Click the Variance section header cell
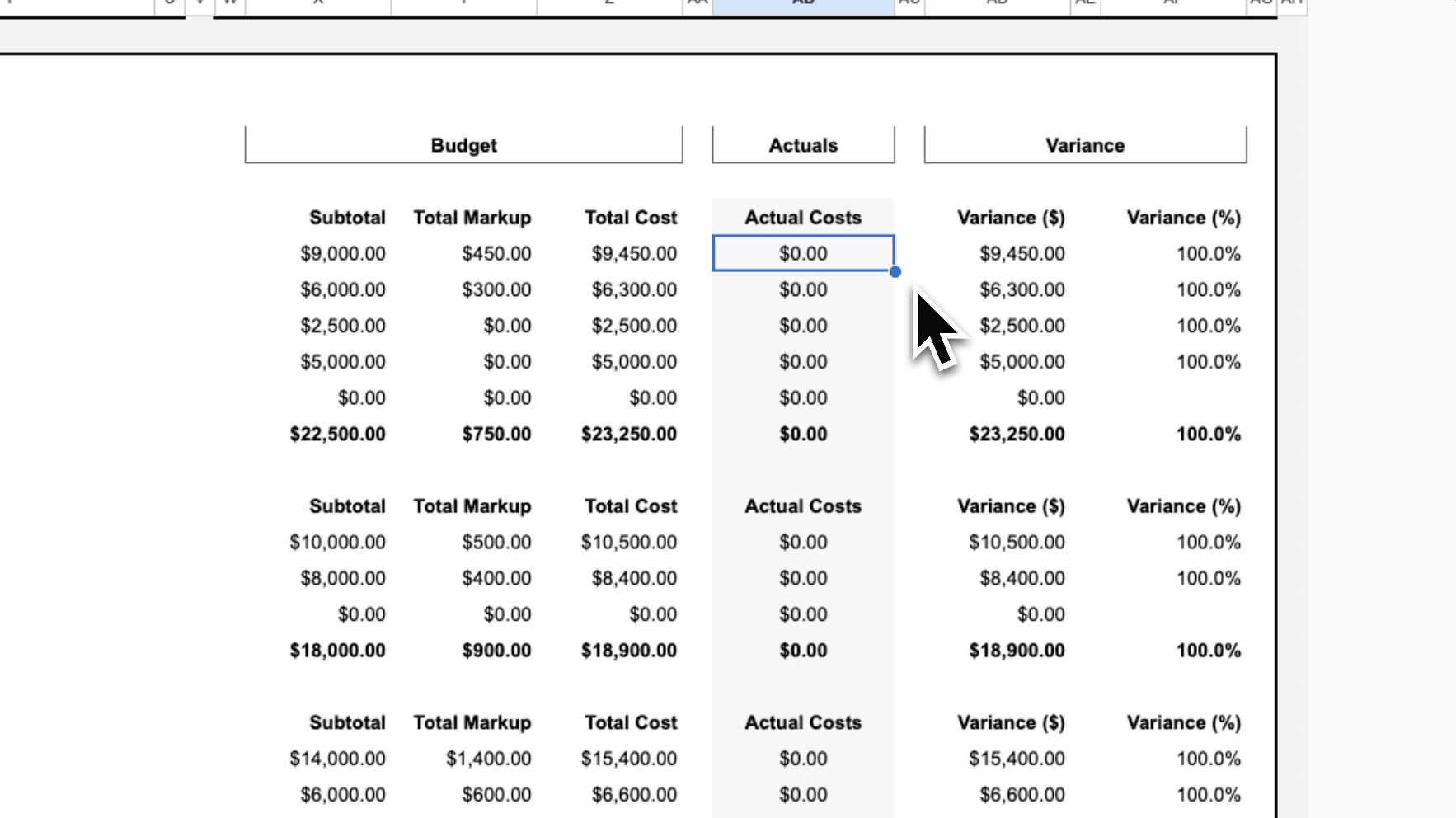 click(1084, 144)
